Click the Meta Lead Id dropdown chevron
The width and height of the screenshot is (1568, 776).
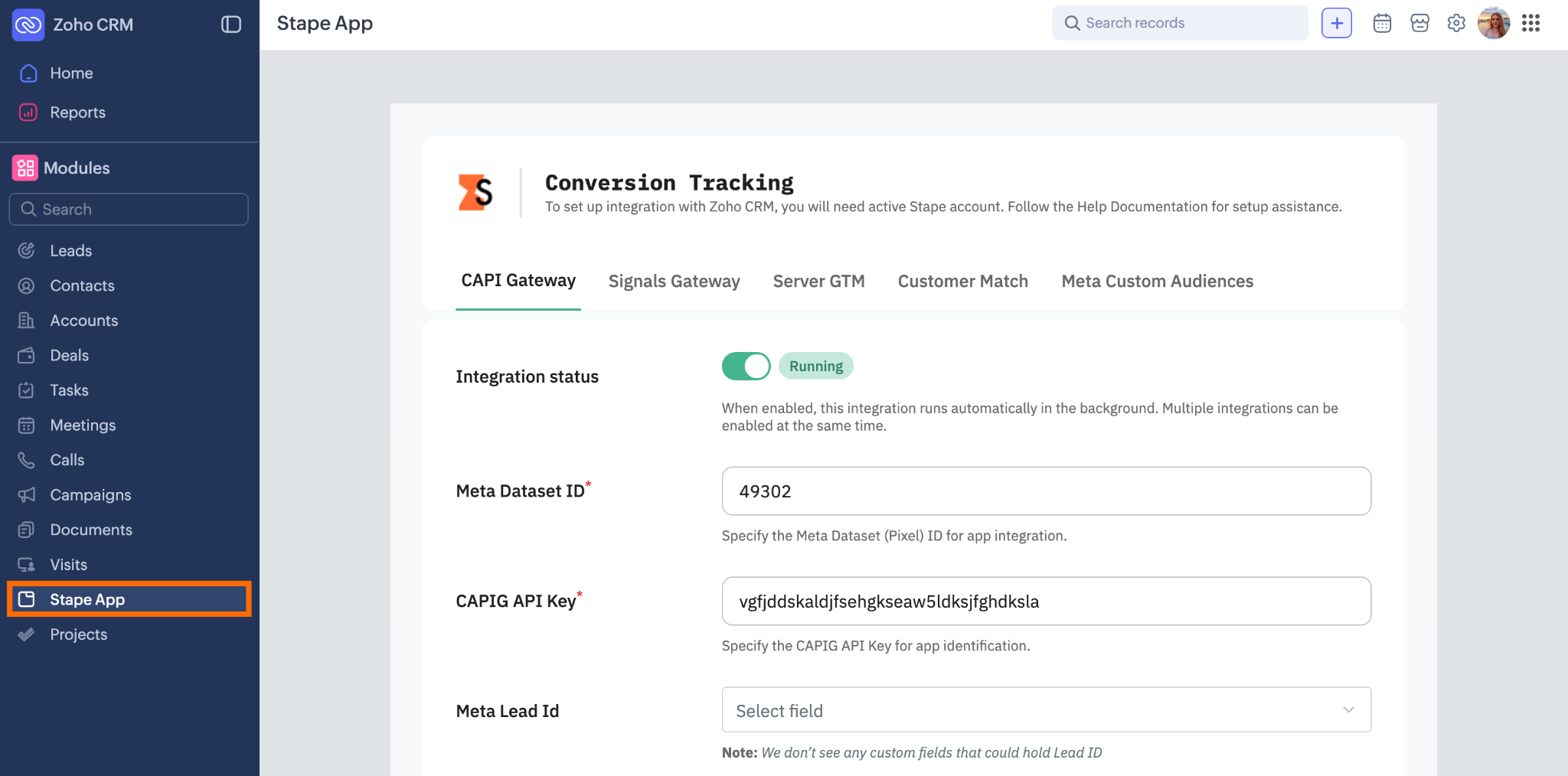pyautogui.click(x=1348, y=710)
